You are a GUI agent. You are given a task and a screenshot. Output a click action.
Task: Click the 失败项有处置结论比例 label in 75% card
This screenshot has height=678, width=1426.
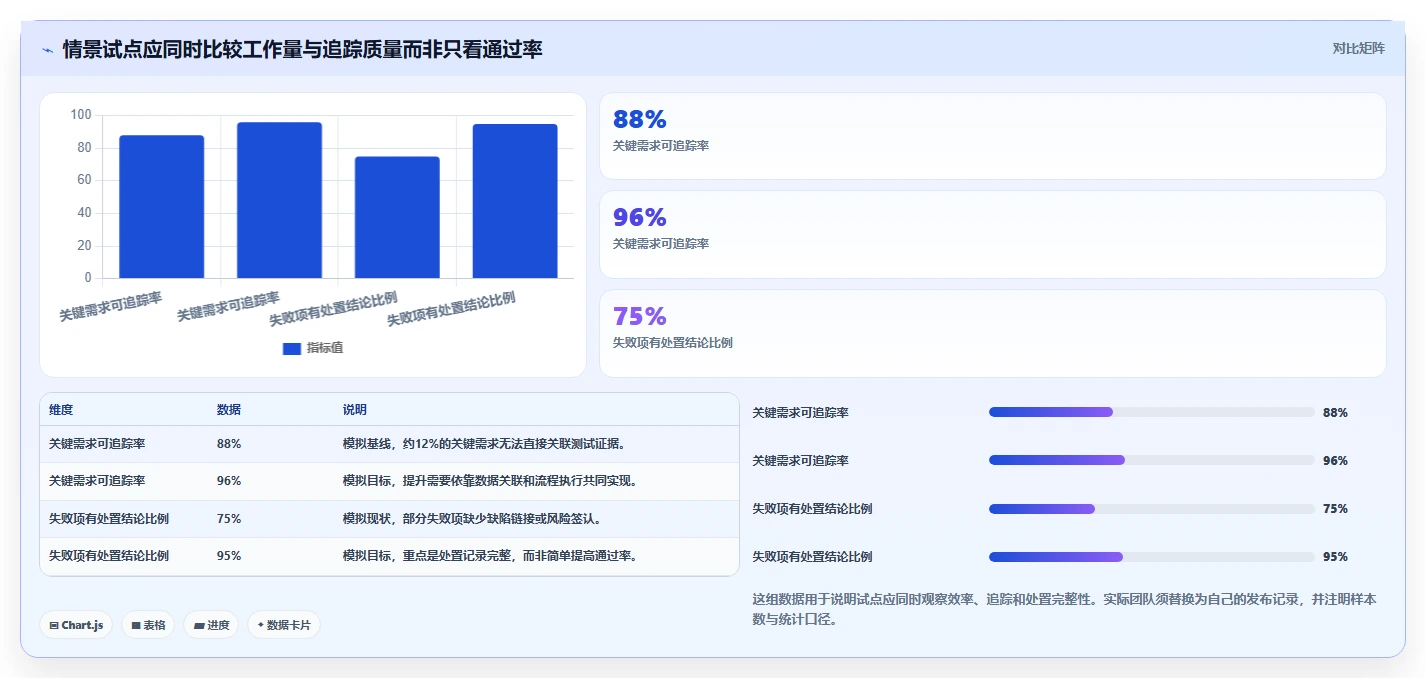673,343
